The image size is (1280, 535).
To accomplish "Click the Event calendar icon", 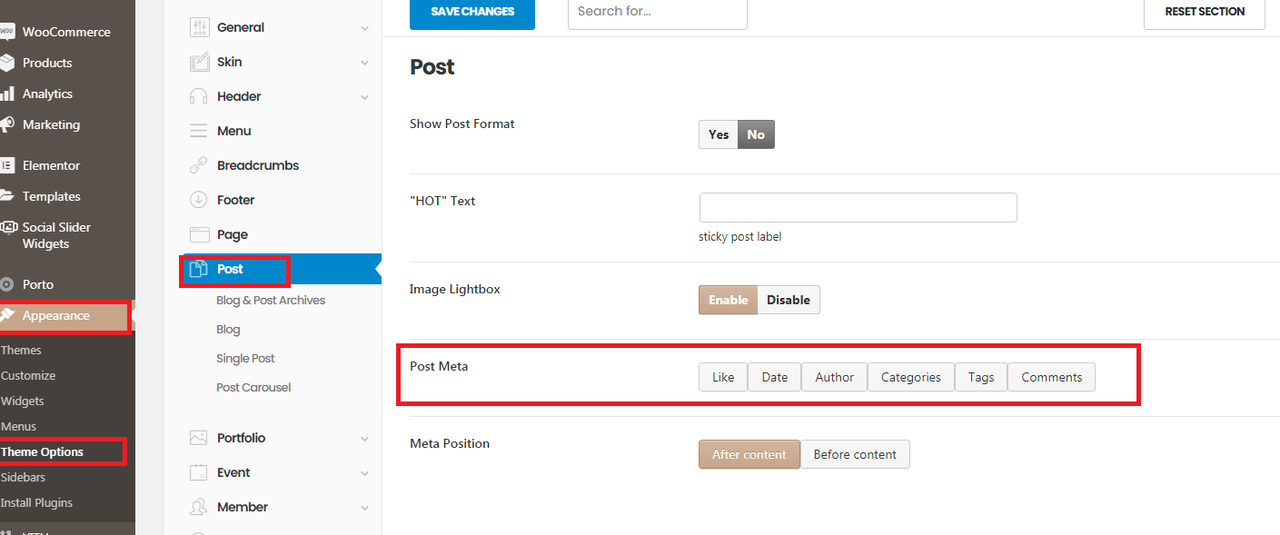I will click(x=199, y=473).
